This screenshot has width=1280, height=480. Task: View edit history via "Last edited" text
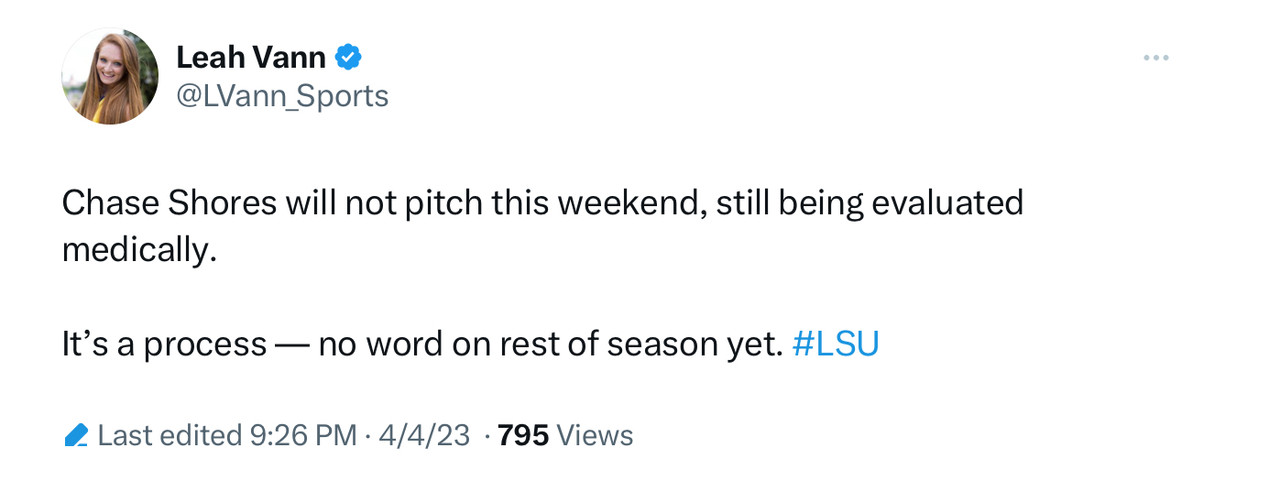pos(170,436)
